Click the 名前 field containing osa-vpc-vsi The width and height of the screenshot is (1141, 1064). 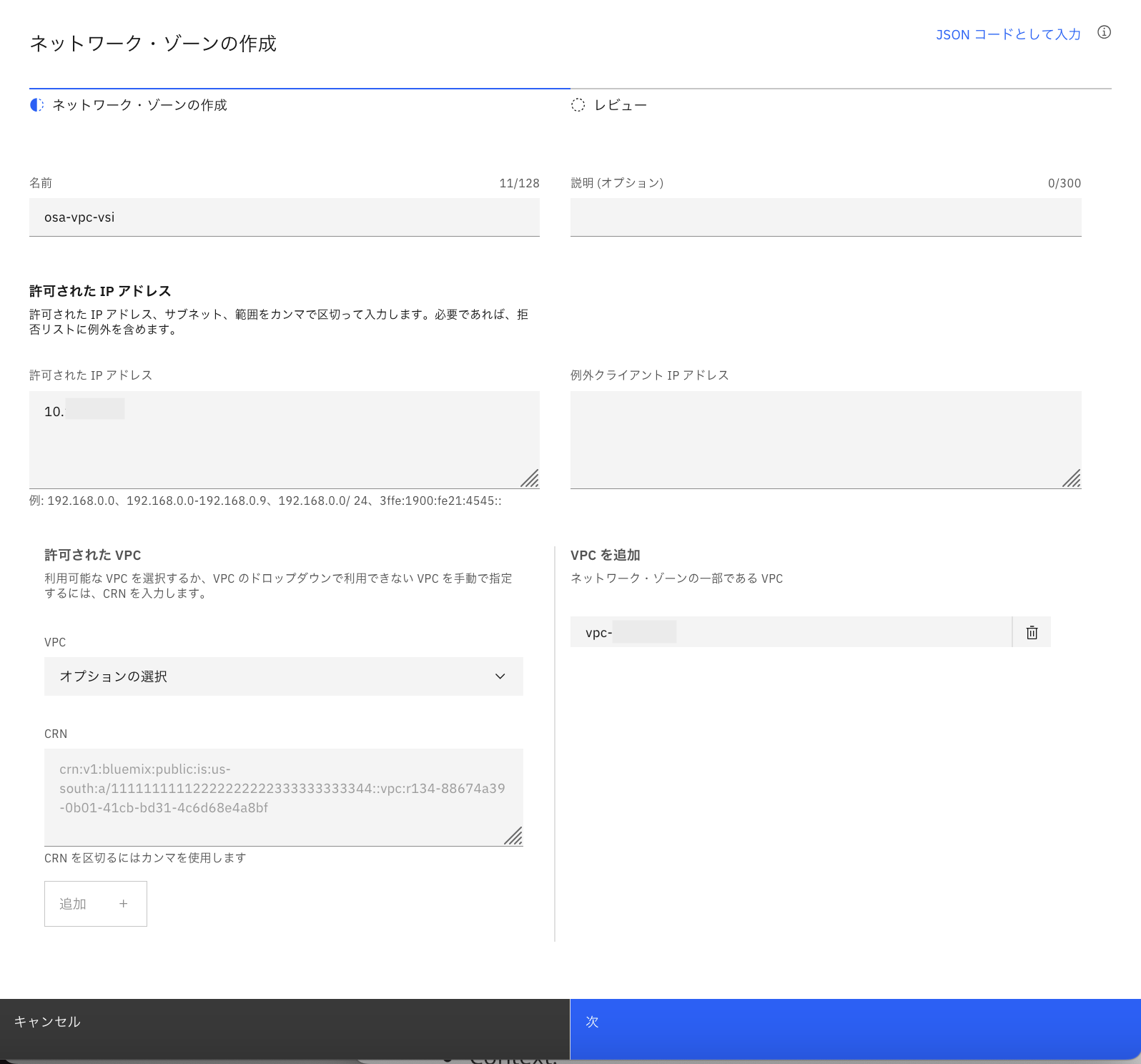coord(285,217)
